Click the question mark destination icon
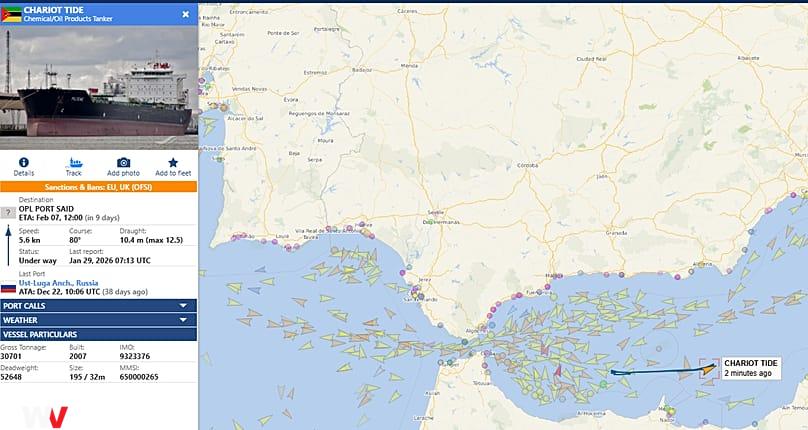 (8, 212)
